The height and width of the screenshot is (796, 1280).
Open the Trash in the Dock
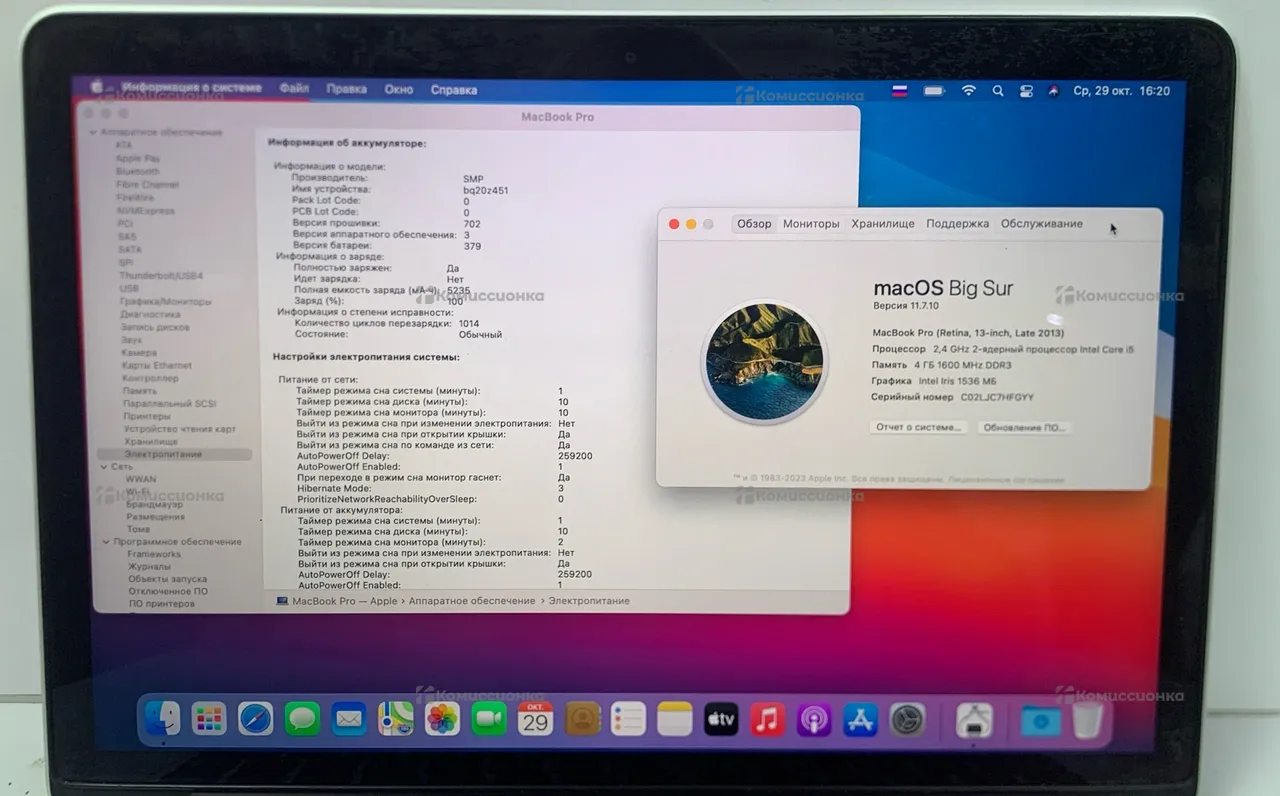click(x=1088, y=720)
